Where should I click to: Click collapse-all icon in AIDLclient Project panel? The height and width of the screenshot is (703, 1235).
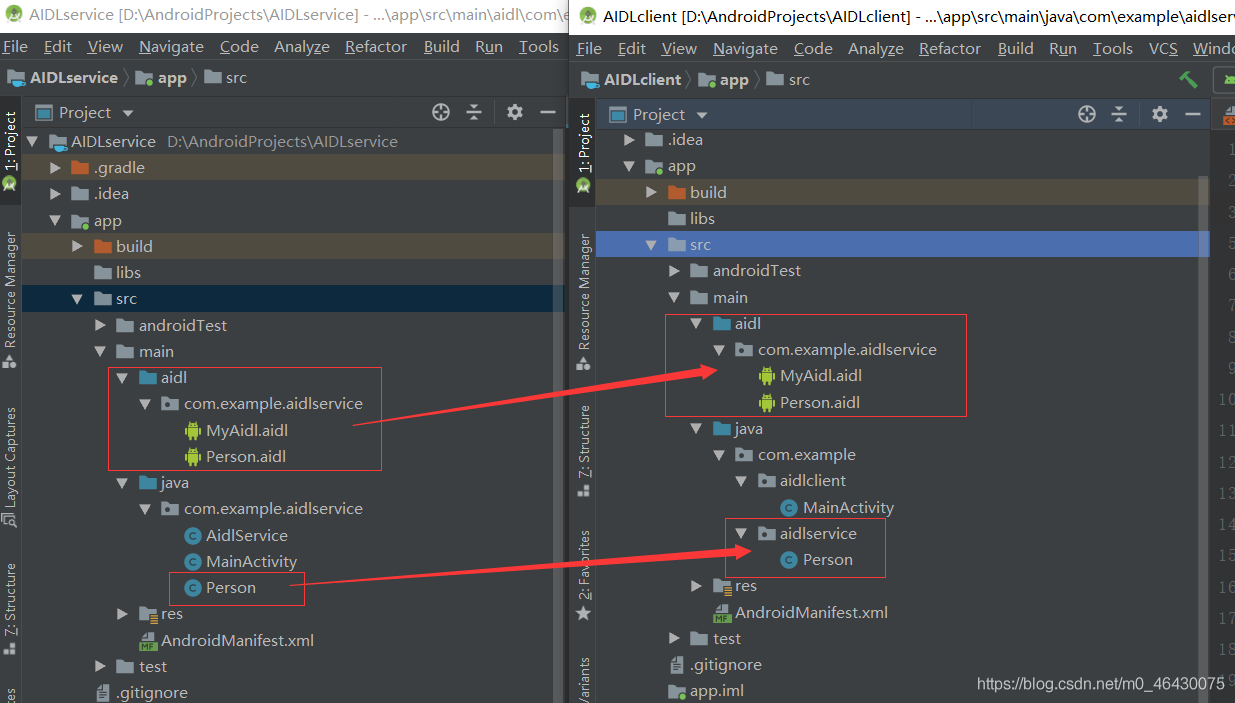1120,114
